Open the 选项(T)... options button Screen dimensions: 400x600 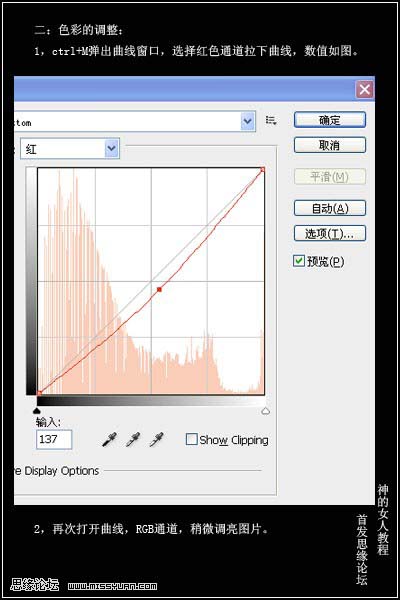click(x=330, y=233)
